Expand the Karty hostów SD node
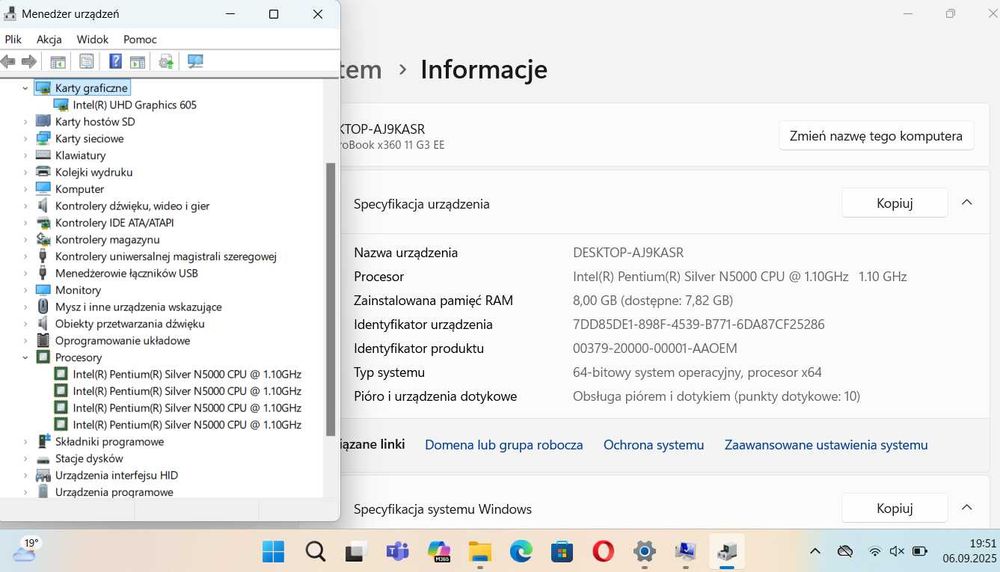1000x572 pixels. pyautogui.click(x=25, y=122)
